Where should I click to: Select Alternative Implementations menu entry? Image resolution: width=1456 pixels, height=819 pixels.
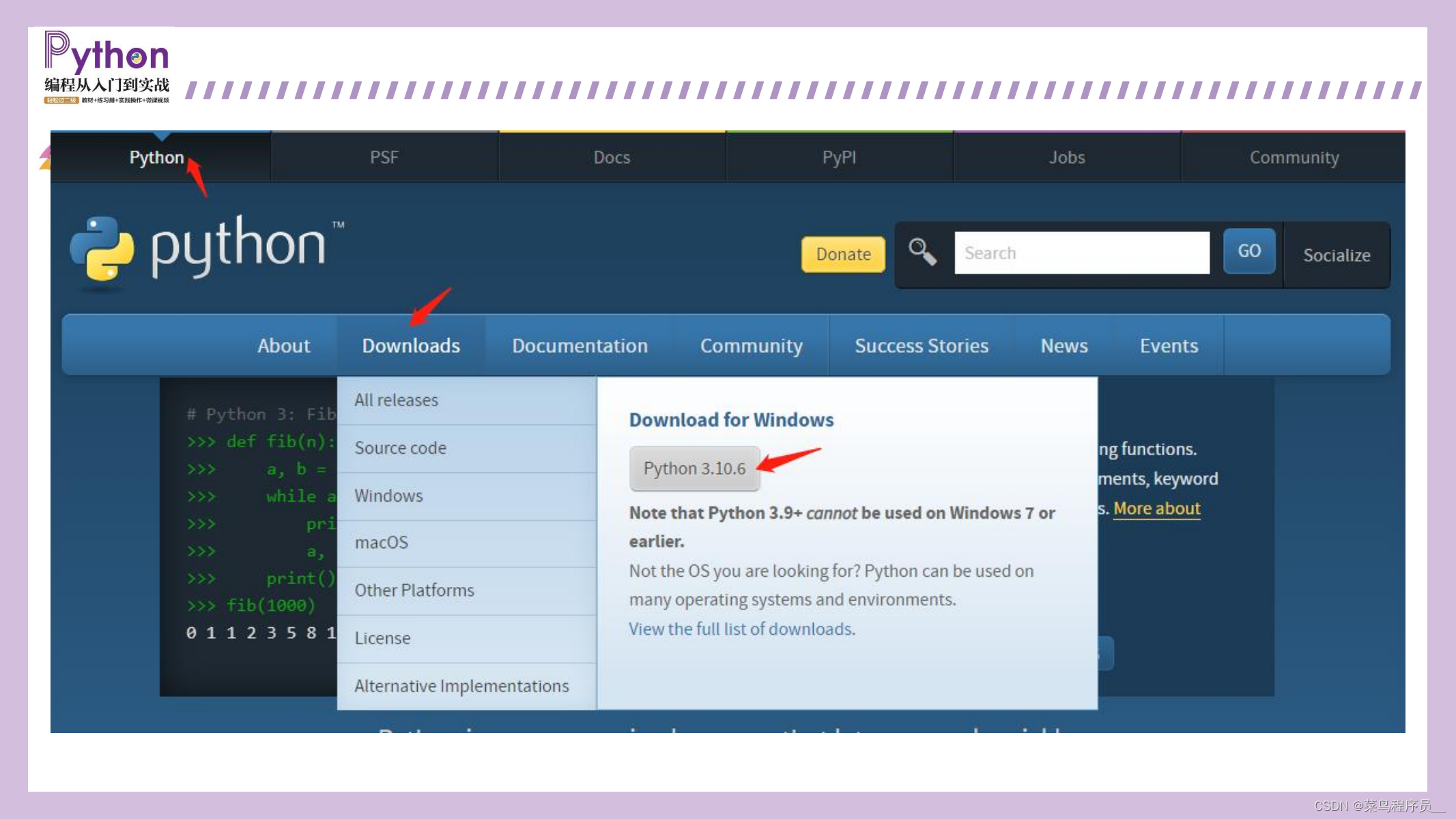[467, 687]
